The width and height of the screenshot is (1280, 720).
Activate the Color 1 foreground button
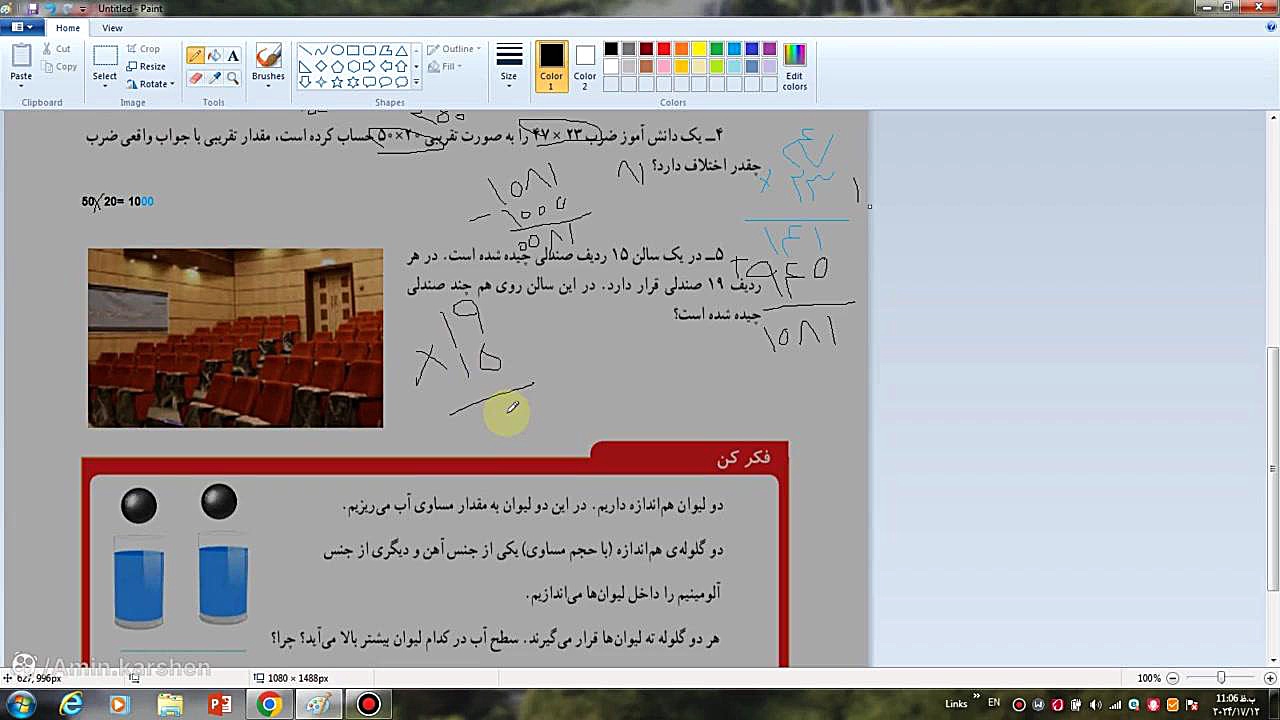click(551, 67)
